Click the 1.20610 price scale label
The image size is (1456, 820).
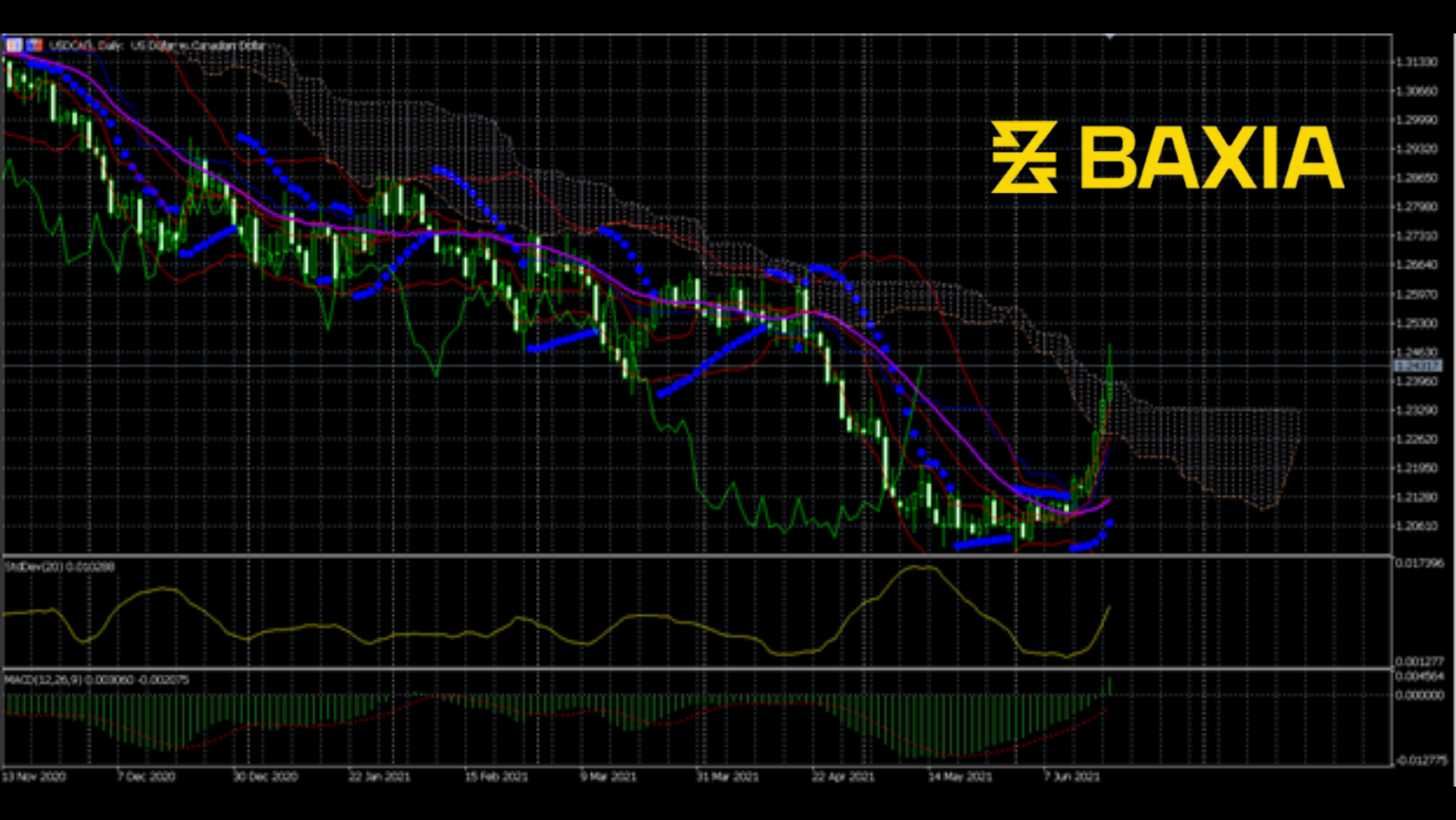click(1416, 526)
